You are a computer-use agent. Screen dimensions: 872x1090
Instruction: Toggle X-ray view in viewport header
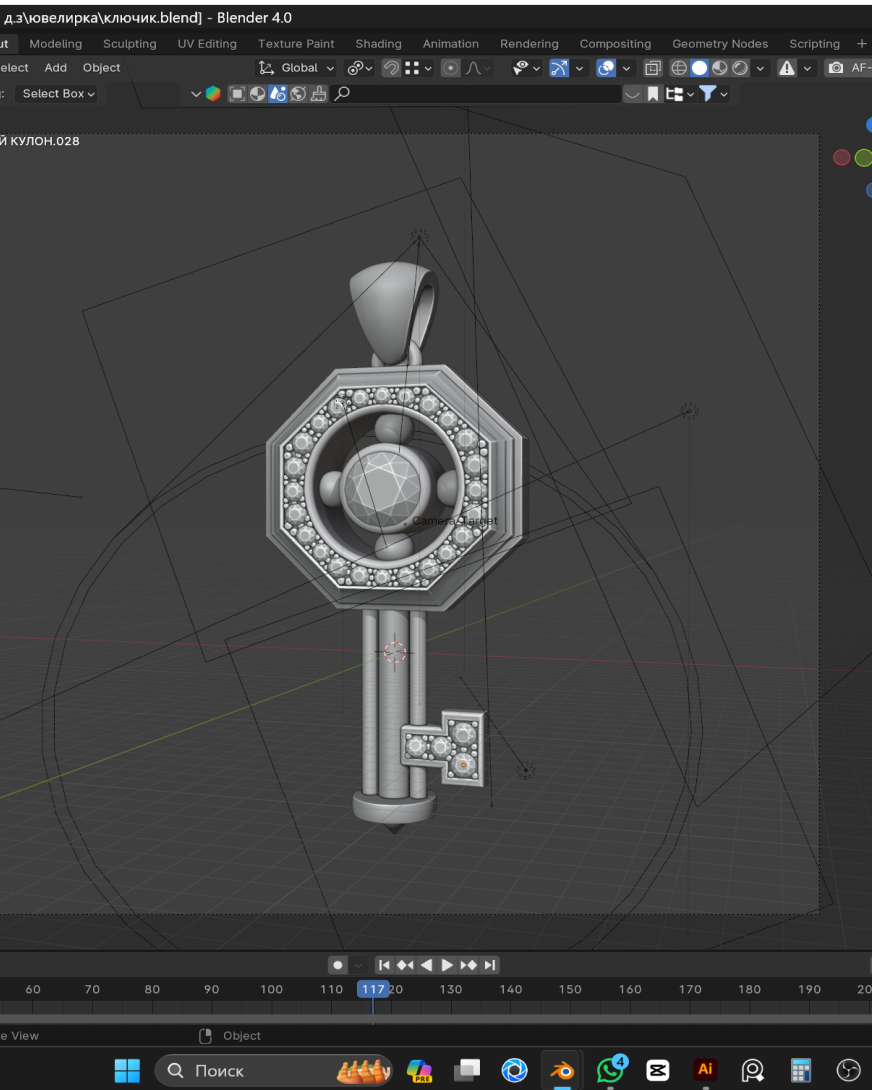(653, 68)
